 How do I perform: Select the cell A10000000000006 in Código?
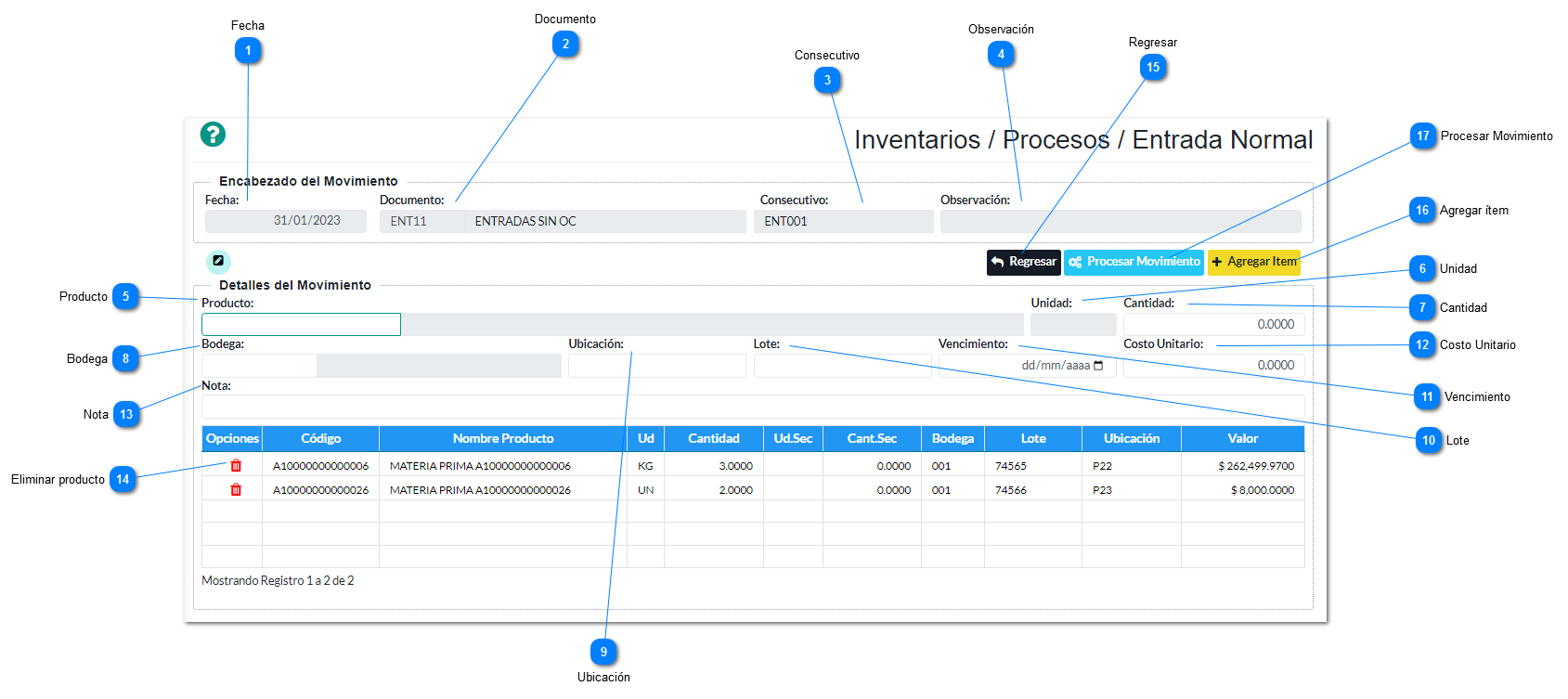pos(320,466)
